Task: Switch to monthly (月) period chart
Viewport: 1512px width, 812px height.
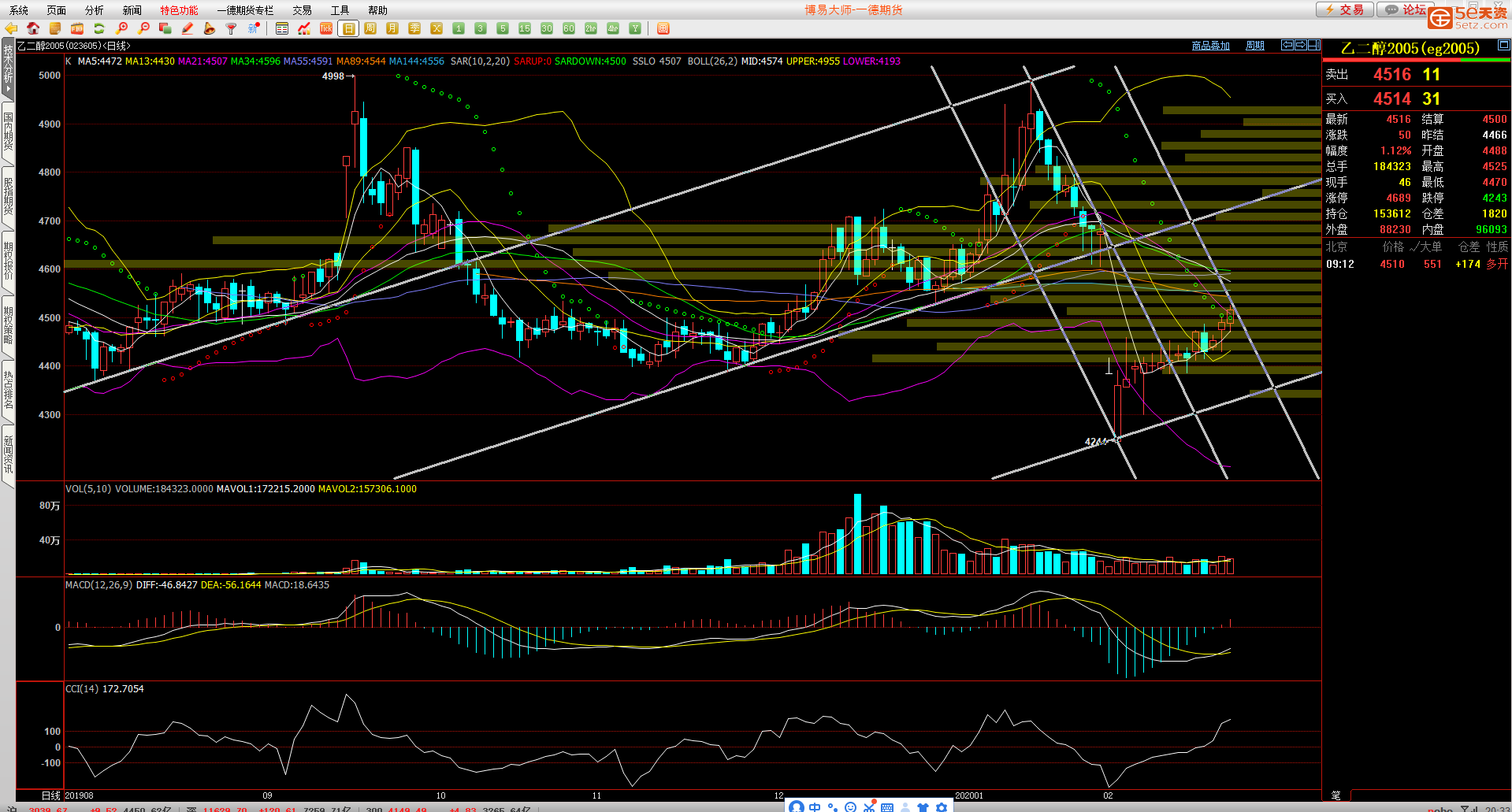Action: [392, 28]
